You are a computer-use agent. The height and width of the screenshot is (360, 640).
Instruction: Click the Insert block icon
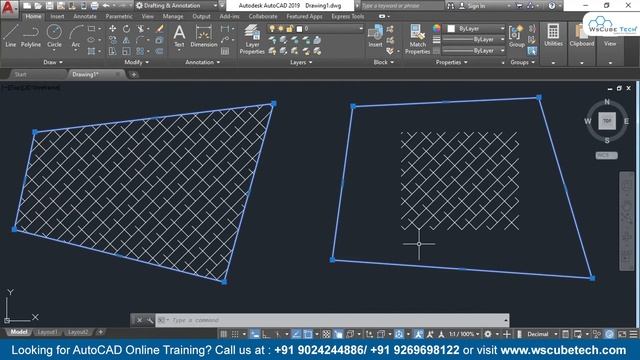[375, 36]
